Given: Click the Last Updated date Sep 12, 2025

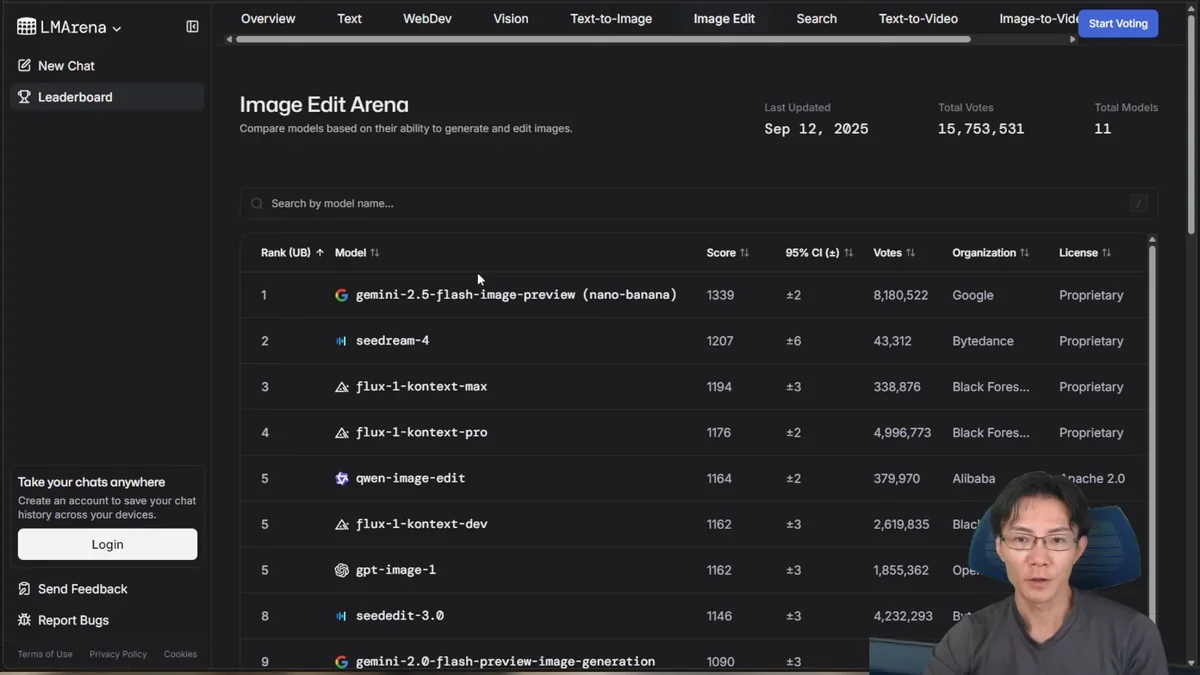Looking at the screenshot, I should [x=816, y=129].
